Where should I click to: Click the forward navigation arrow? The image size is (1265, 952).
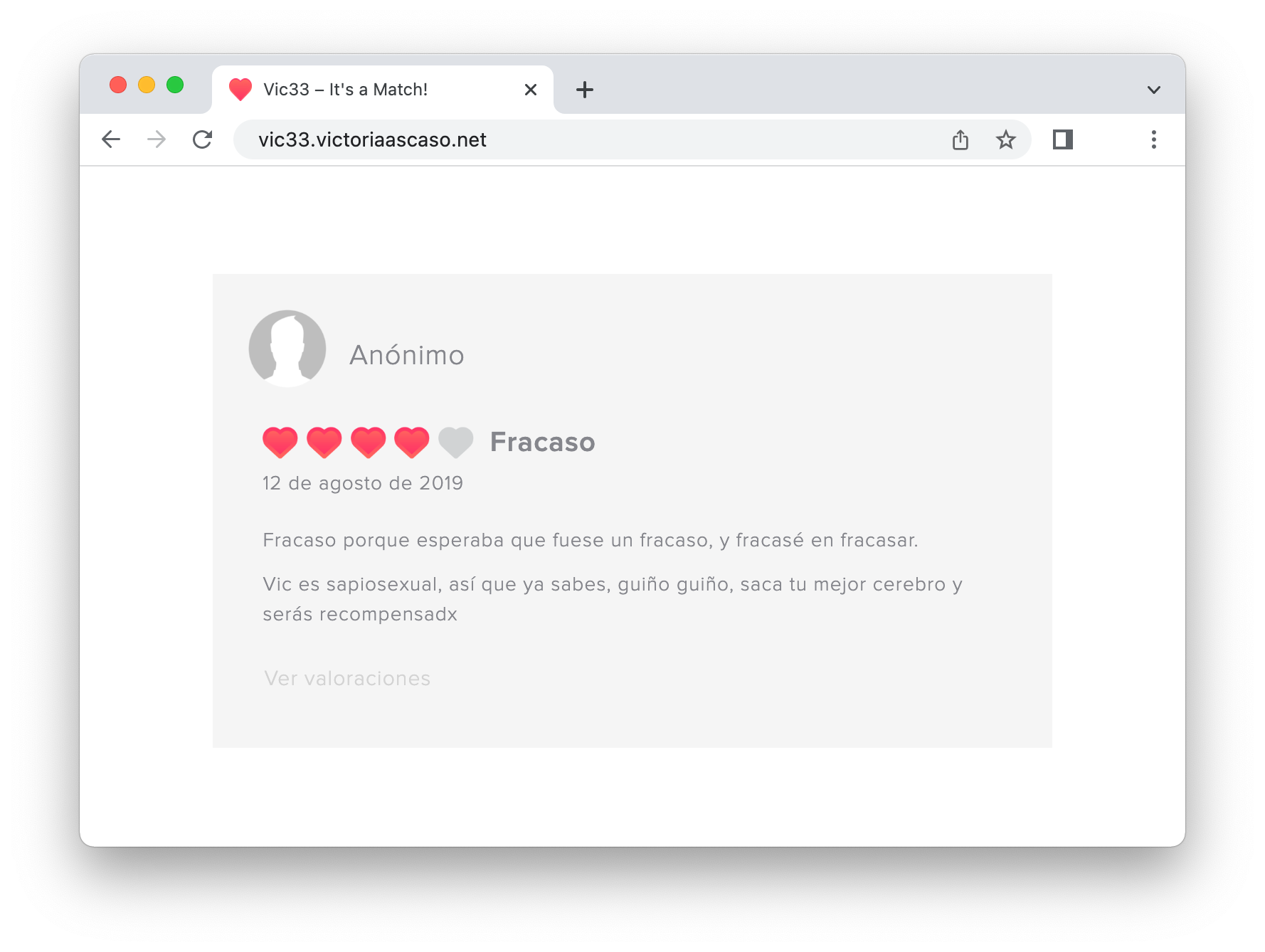pos(157,139)
